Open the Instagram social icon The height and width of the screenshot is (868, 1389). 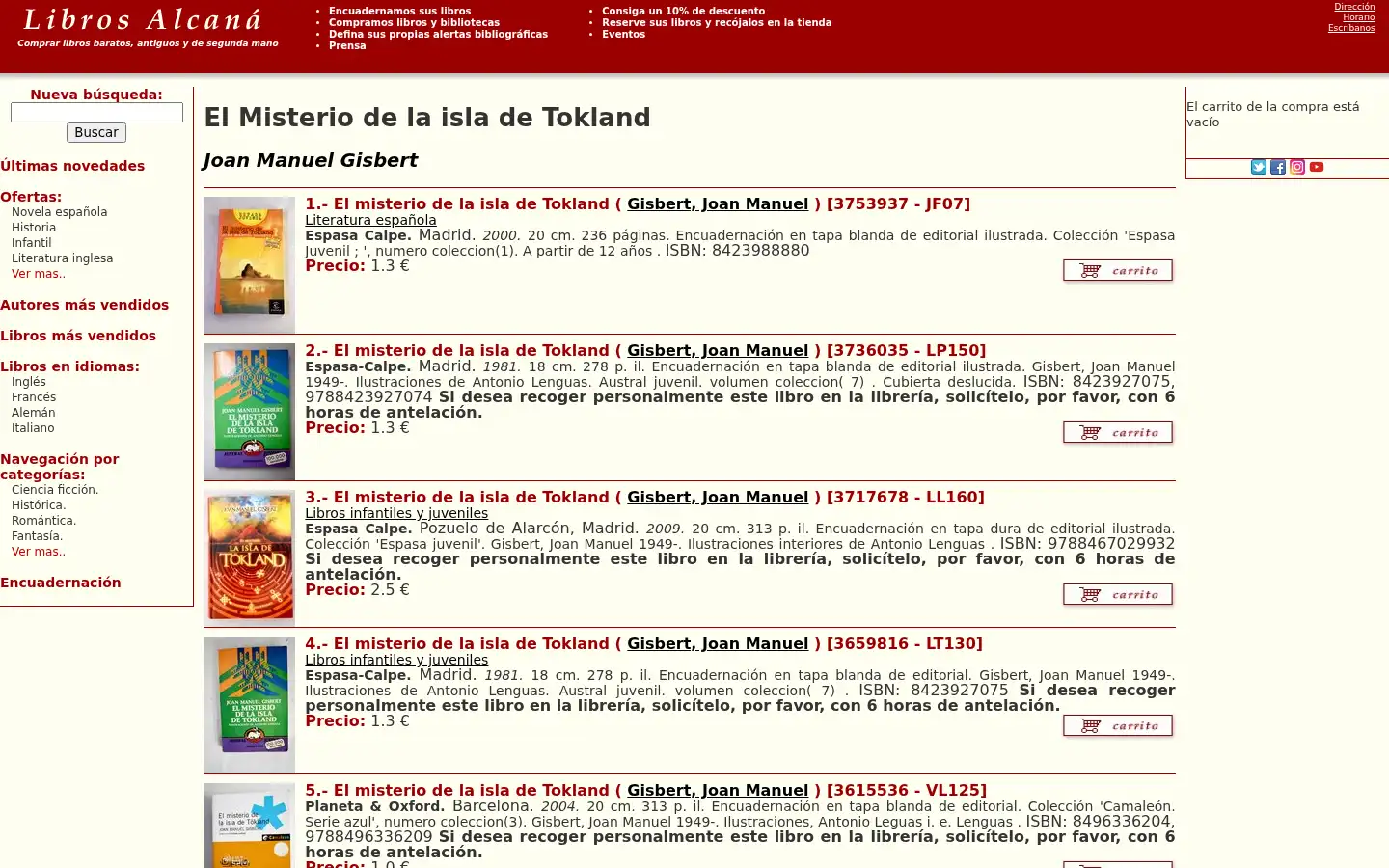[x=1297, y=167]
